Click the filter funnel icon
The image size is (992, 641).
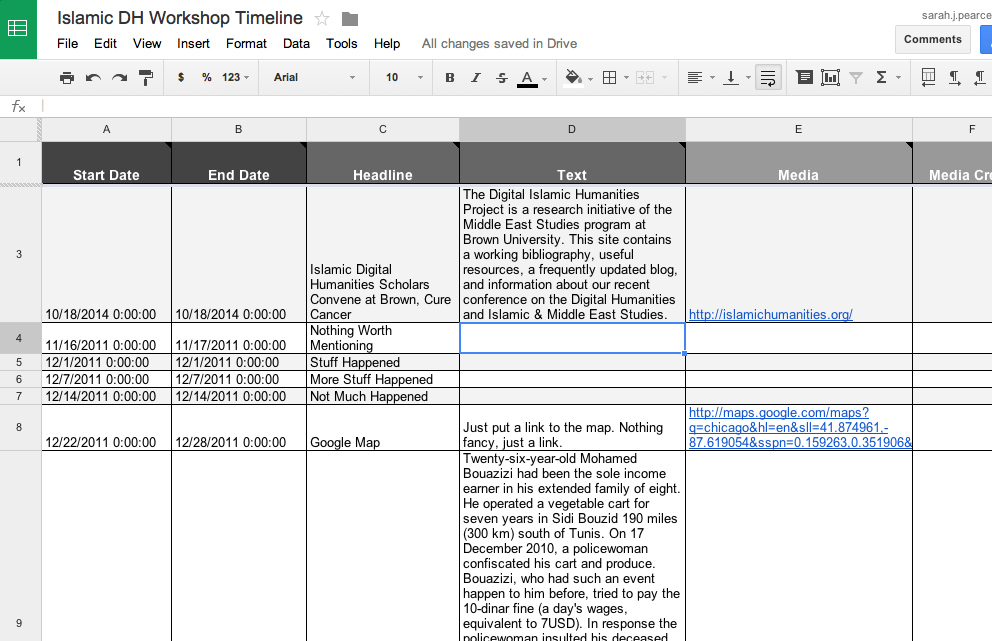[x=856, y=77]
